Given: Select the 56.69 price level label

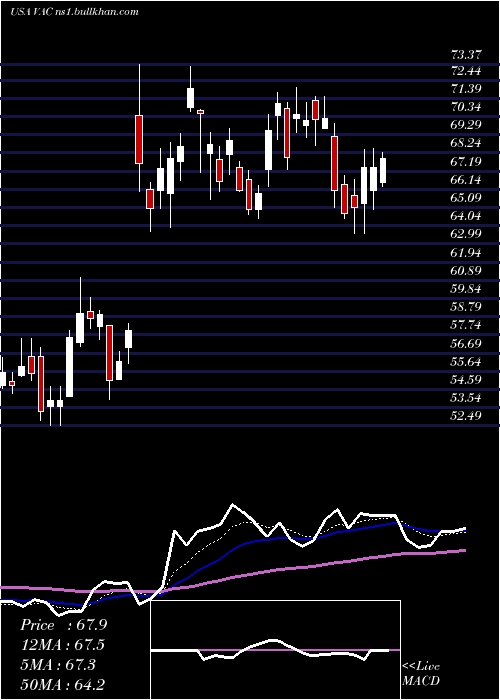Looking at the screenshot, I should (x=466, y=344).
